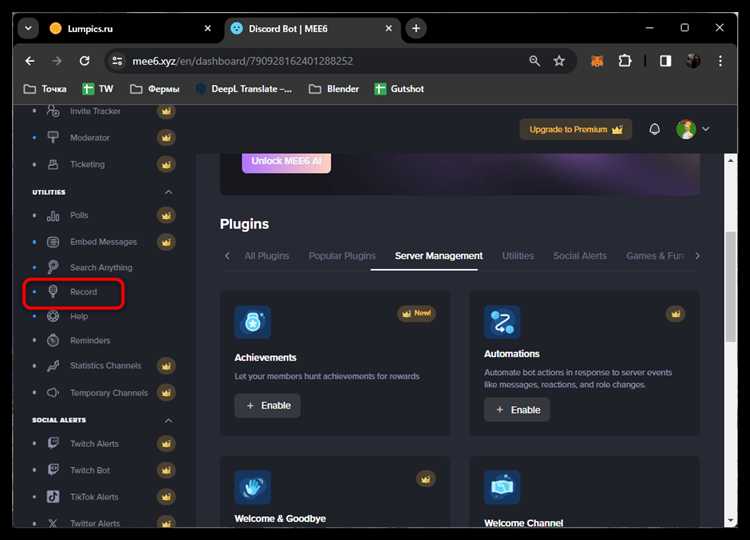Open the Temporary Channels icon

(x=53, y=393)
